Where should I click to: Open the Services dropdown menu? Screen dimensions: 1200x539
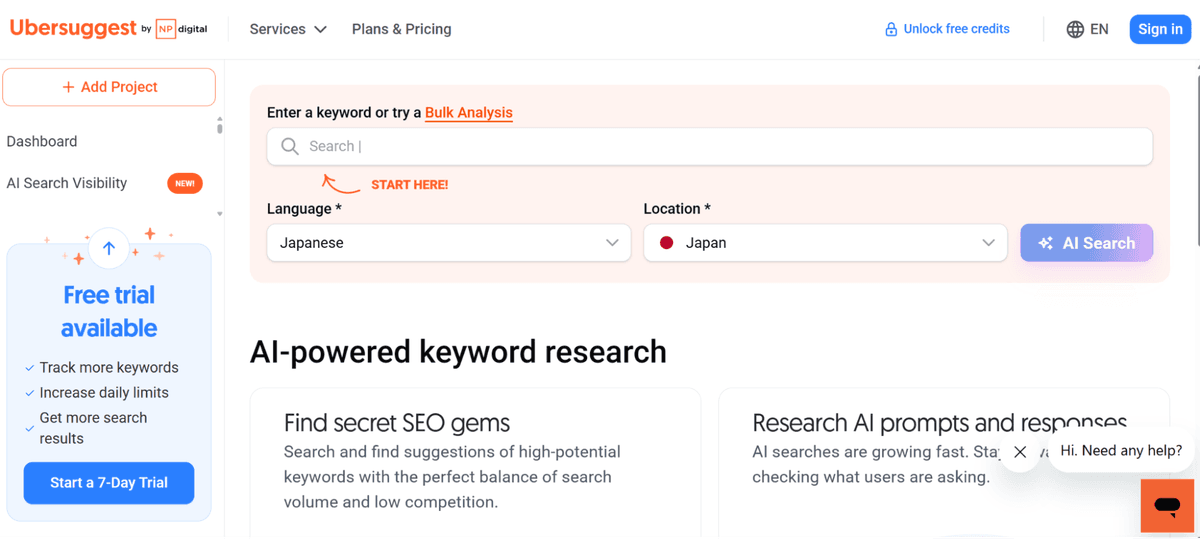[288, 29]
